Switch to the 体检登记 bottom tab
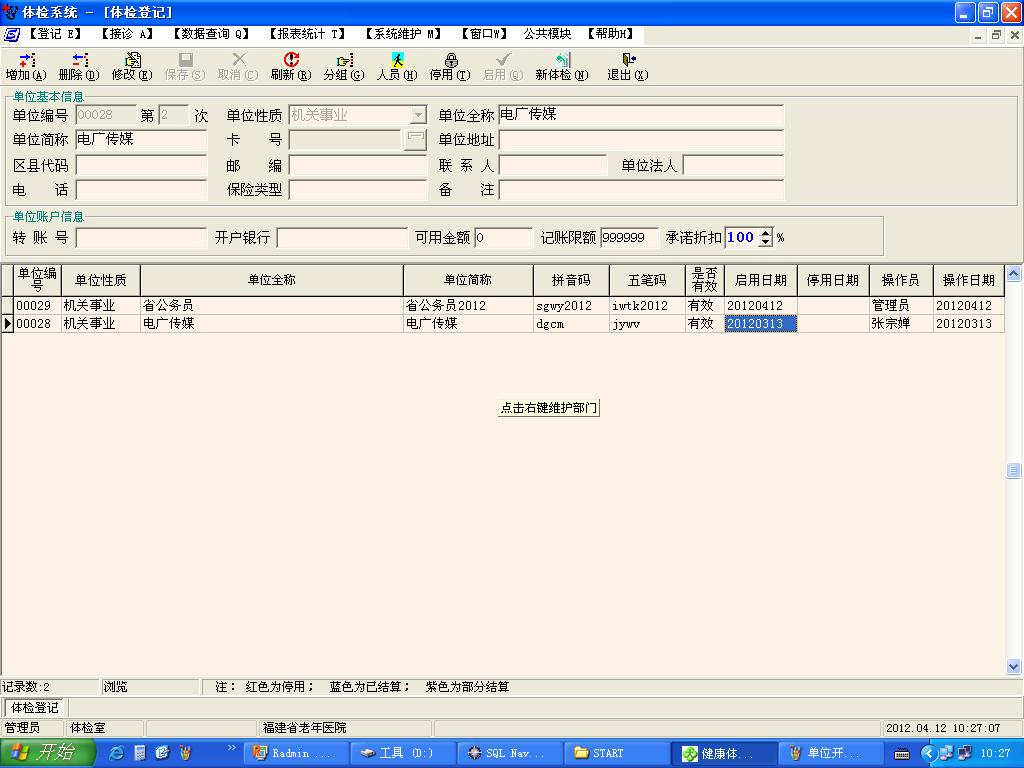 click(35, 707)
